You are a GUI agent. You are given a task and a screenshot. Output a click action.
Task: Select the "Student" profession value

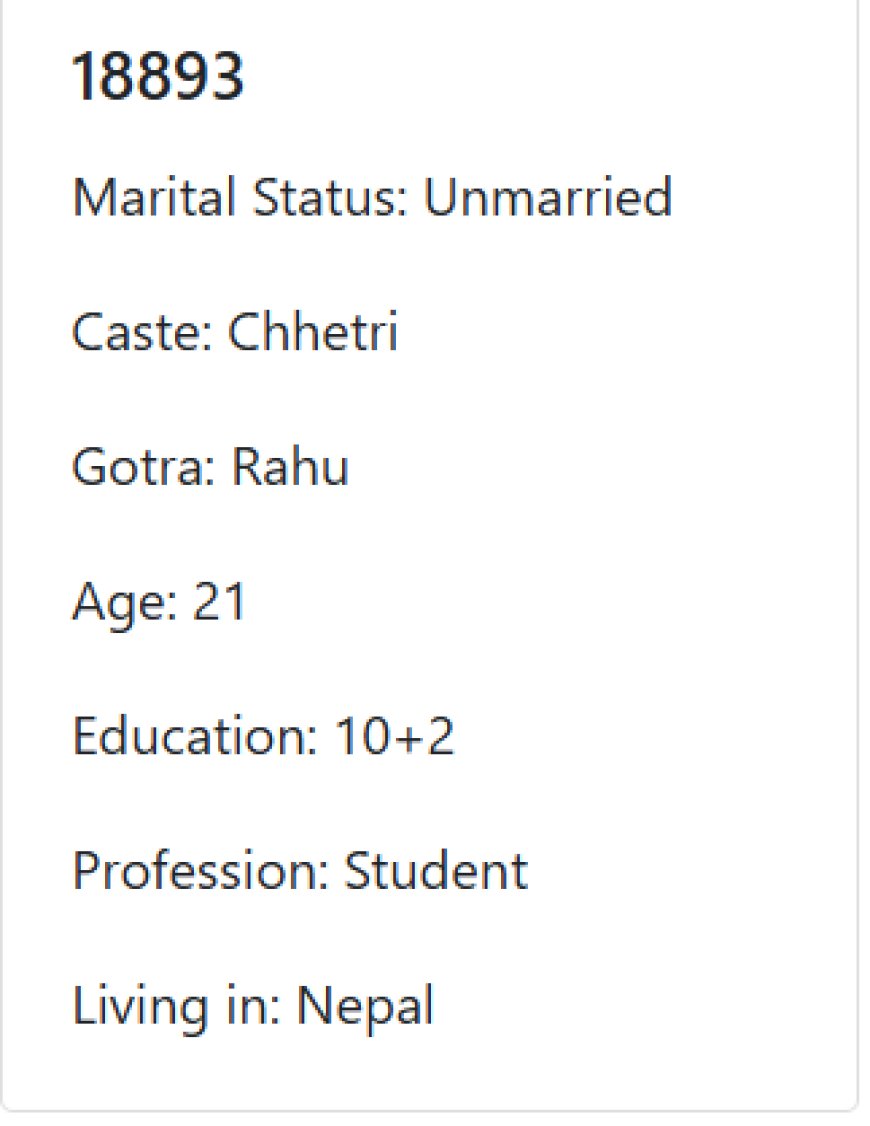point(436,871)
